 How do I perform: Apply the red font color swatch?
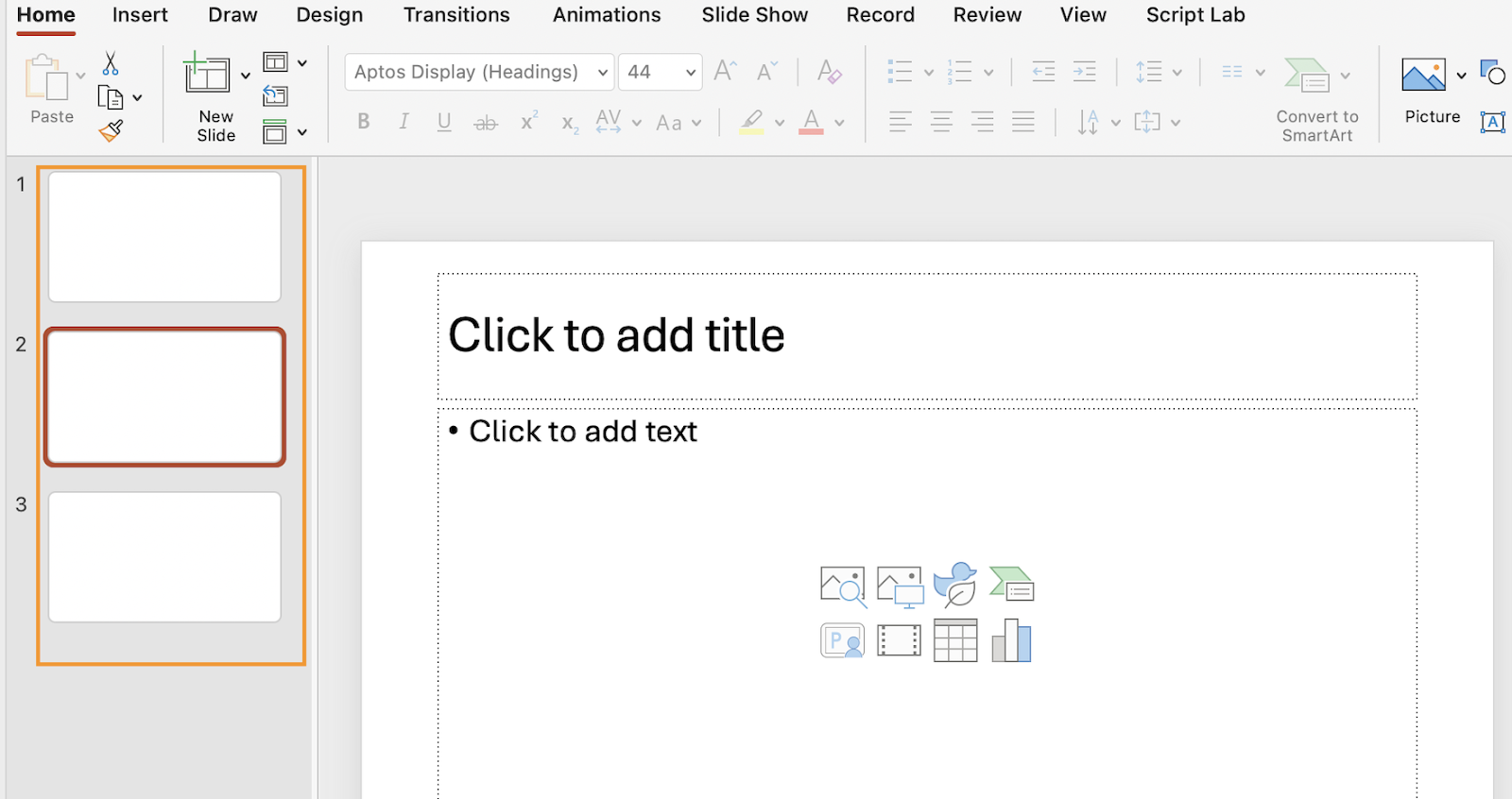[811, 122]
